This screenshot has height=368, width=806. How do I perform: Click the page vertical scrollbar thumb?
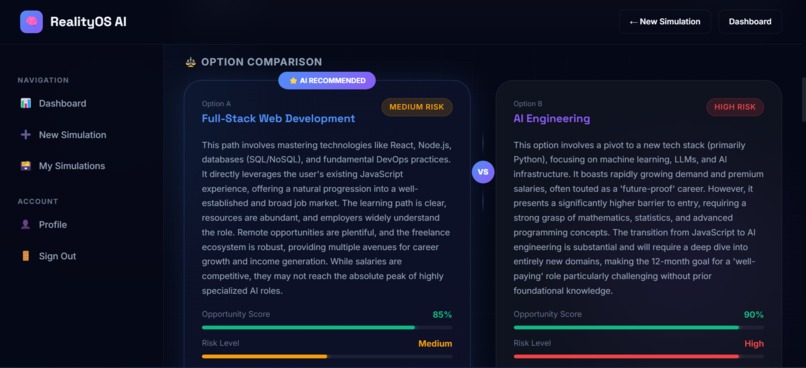[803, 99]
